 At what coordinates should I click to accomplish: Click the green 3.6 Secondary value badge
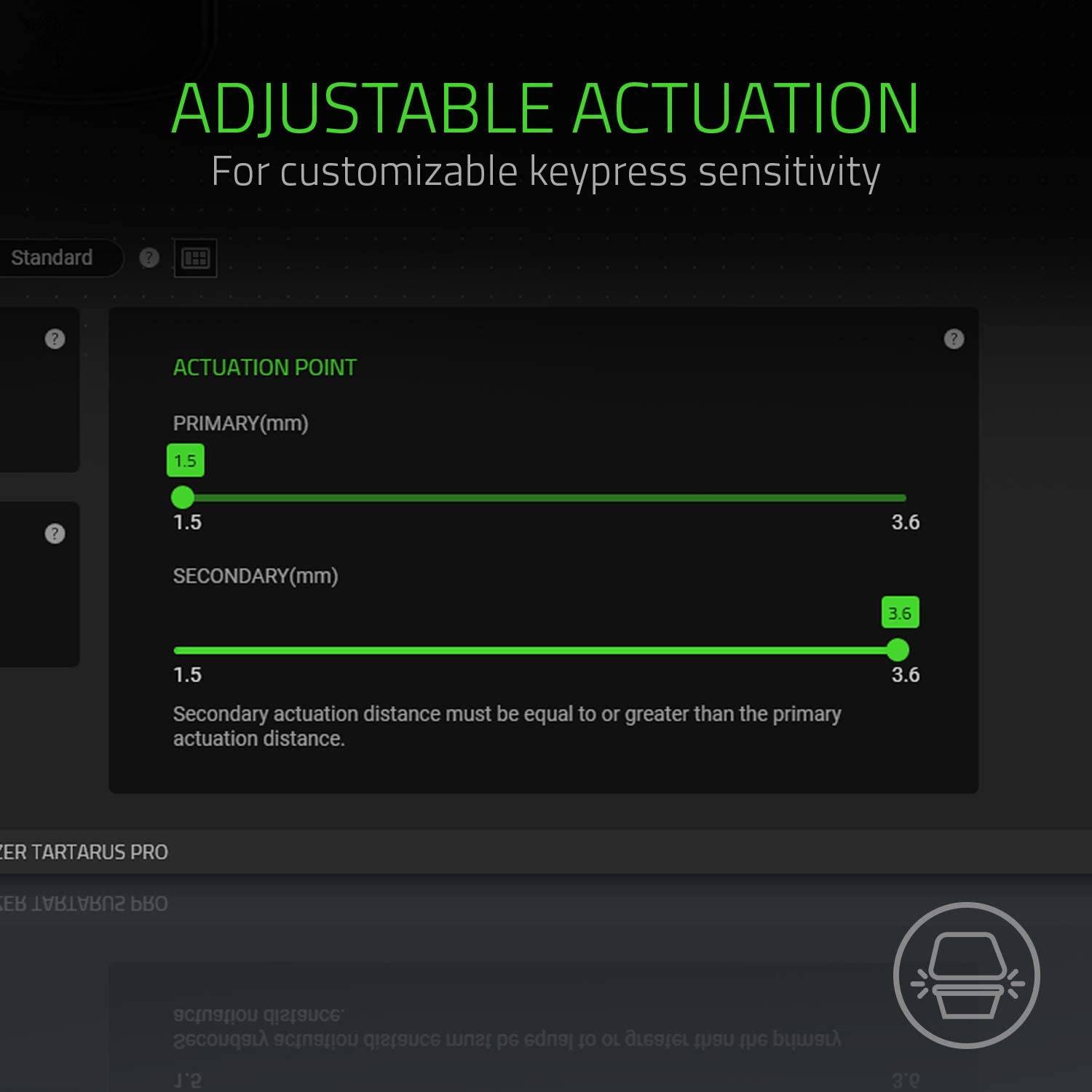click(900, 613)
